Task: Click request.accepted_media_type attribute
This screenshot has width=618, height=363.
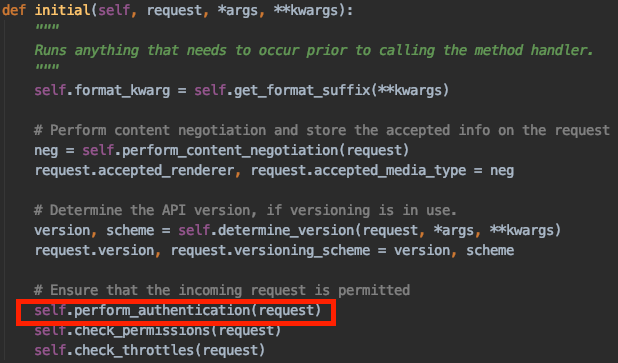Action: coord(358,170)
